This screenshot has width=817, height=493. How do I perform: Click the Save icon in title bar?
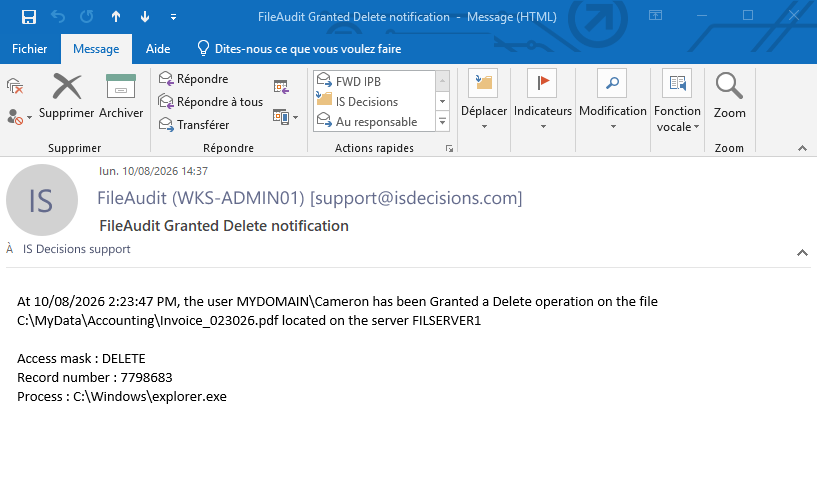(x=29, y=17)
